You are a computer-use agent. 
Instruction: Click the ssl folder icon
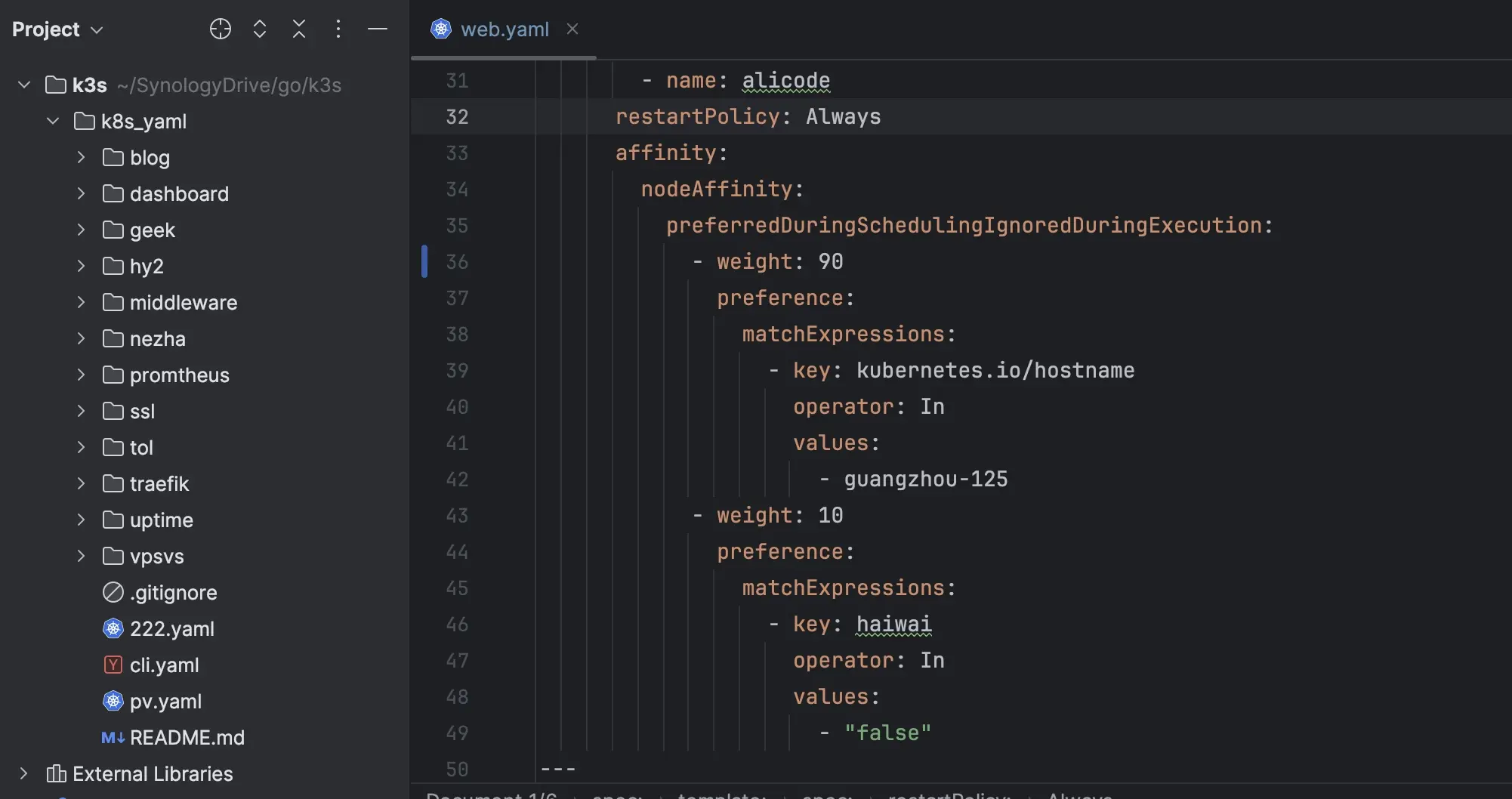point(113,411)
